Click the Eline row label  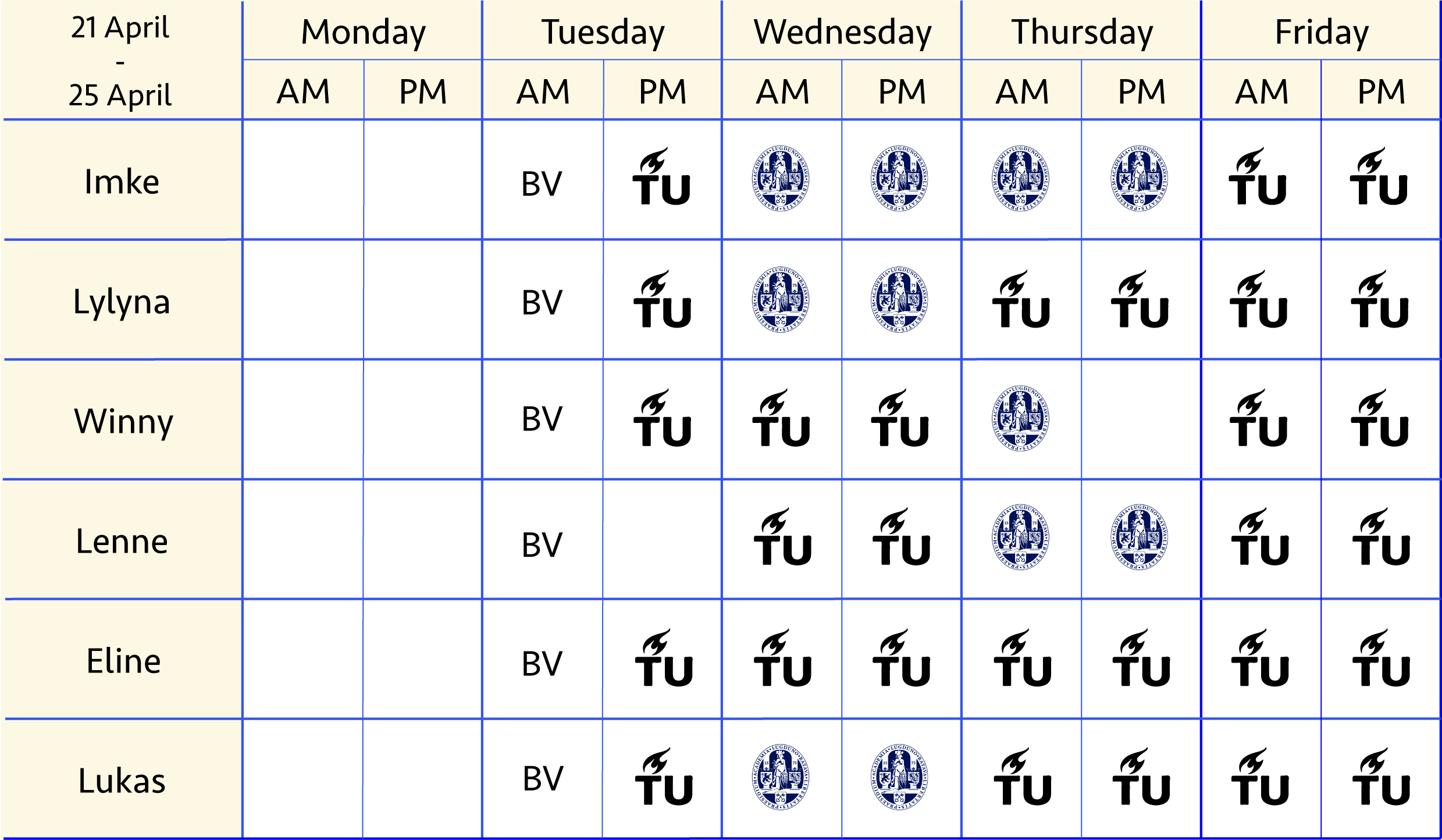[123, 661]
